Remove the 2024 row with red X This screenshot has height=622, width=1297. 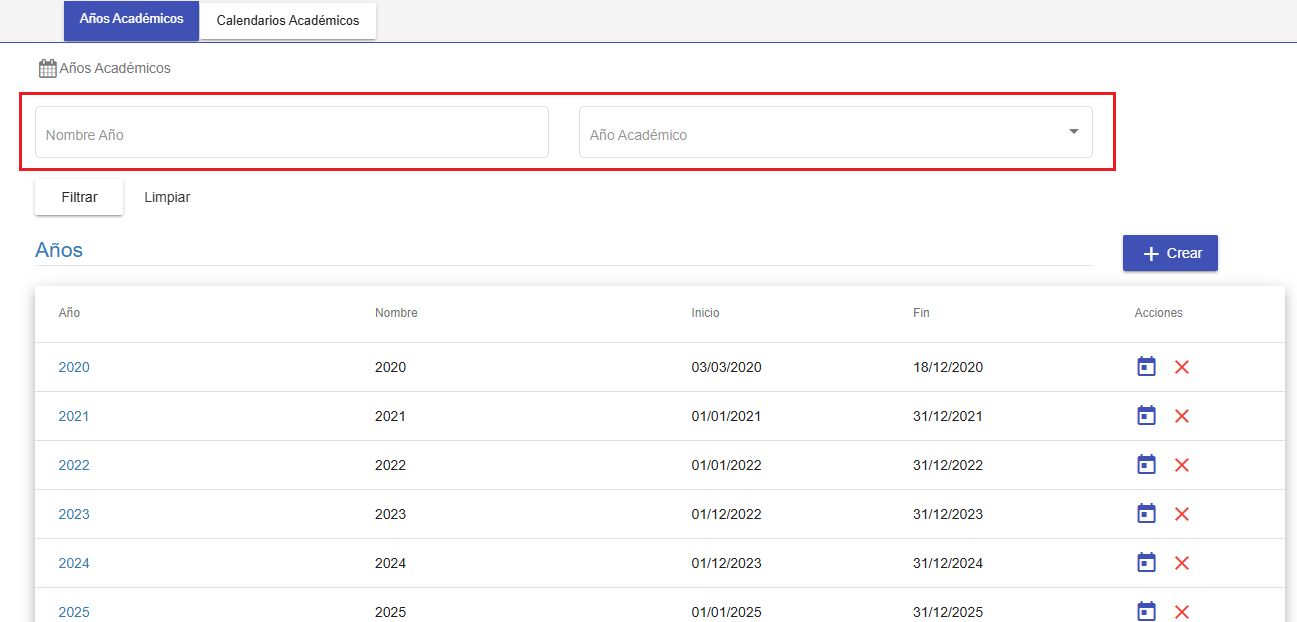point(1181,563)
